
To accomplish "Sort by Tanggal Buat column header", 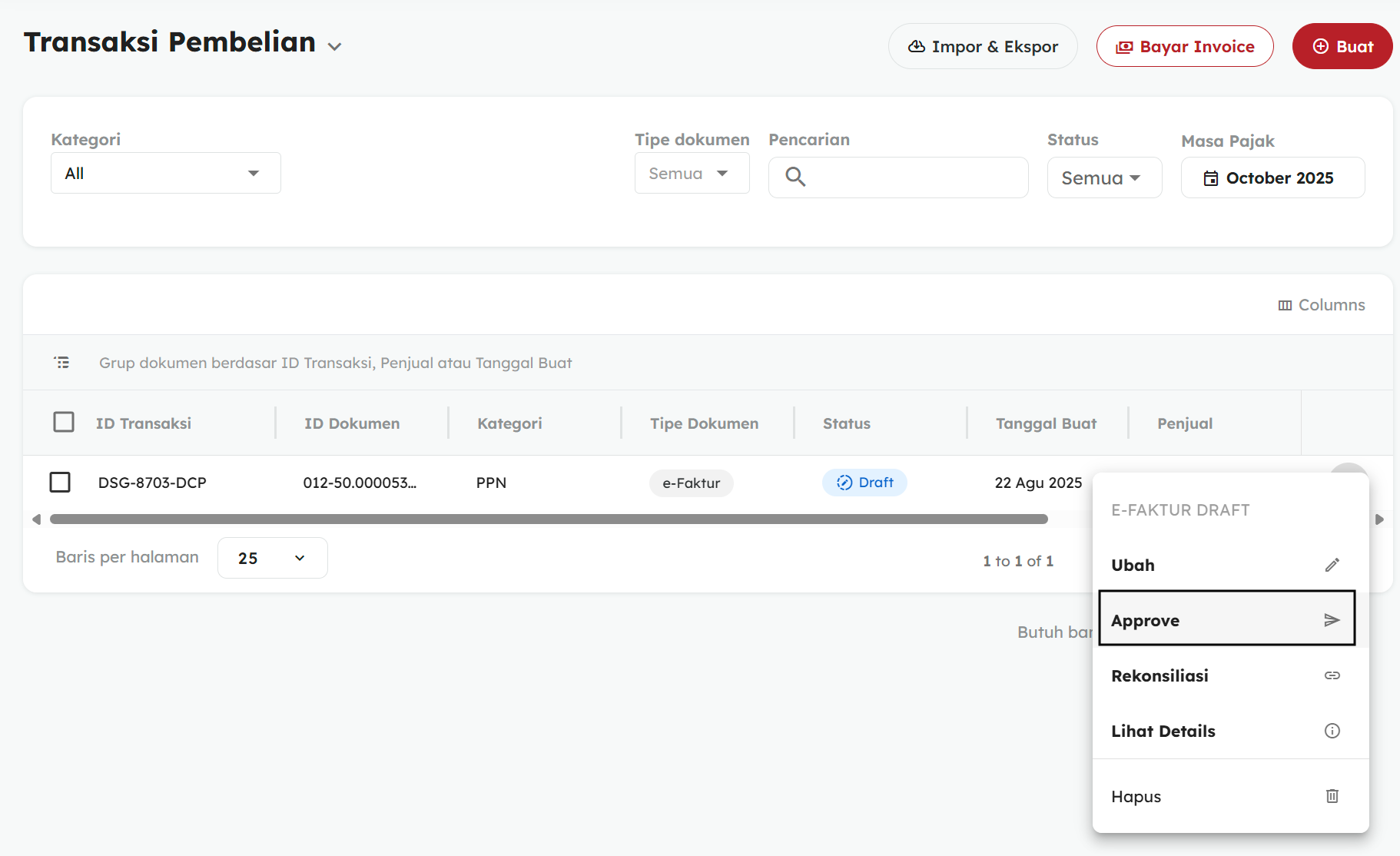I will [x=1046, y=423].
